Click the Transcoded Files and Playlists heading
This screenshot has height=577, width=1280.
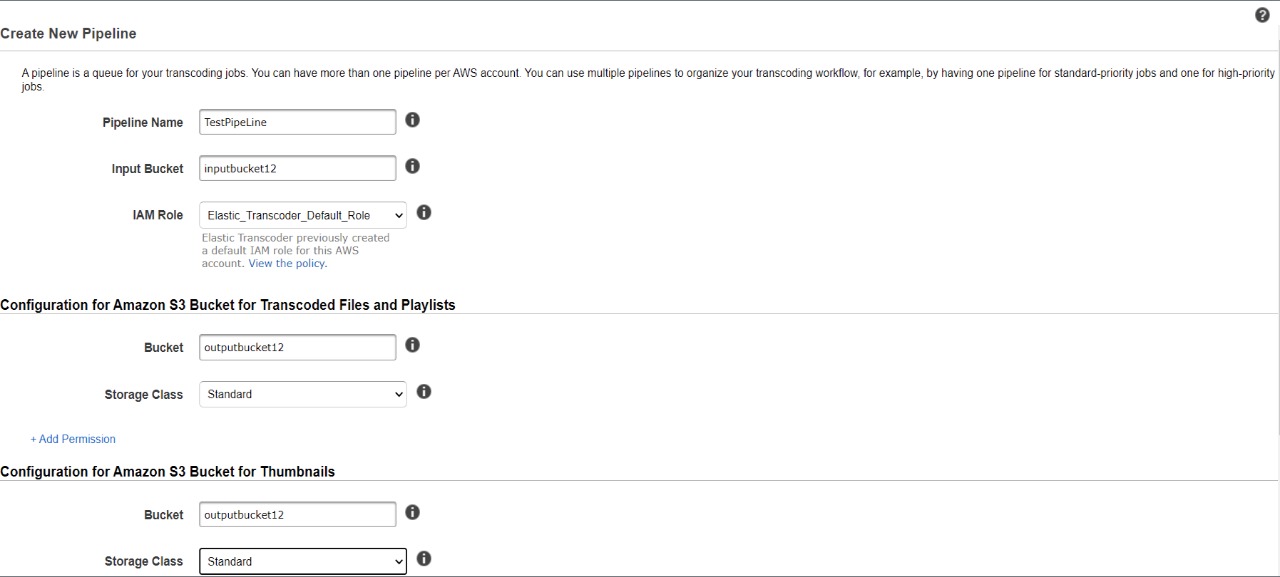tap(228, 305)
